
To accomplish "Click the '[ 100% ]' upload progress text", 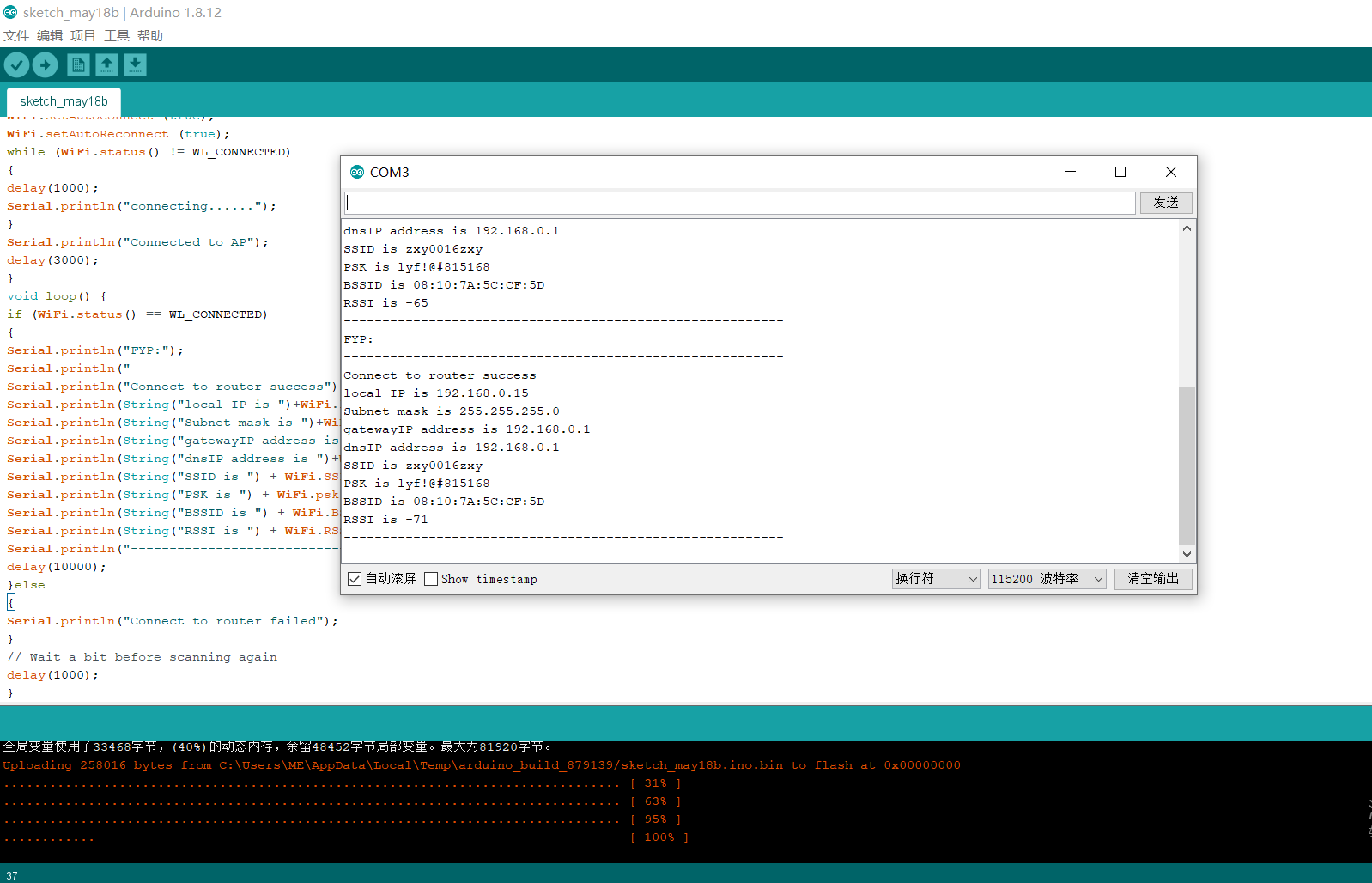I will [659, 837].
